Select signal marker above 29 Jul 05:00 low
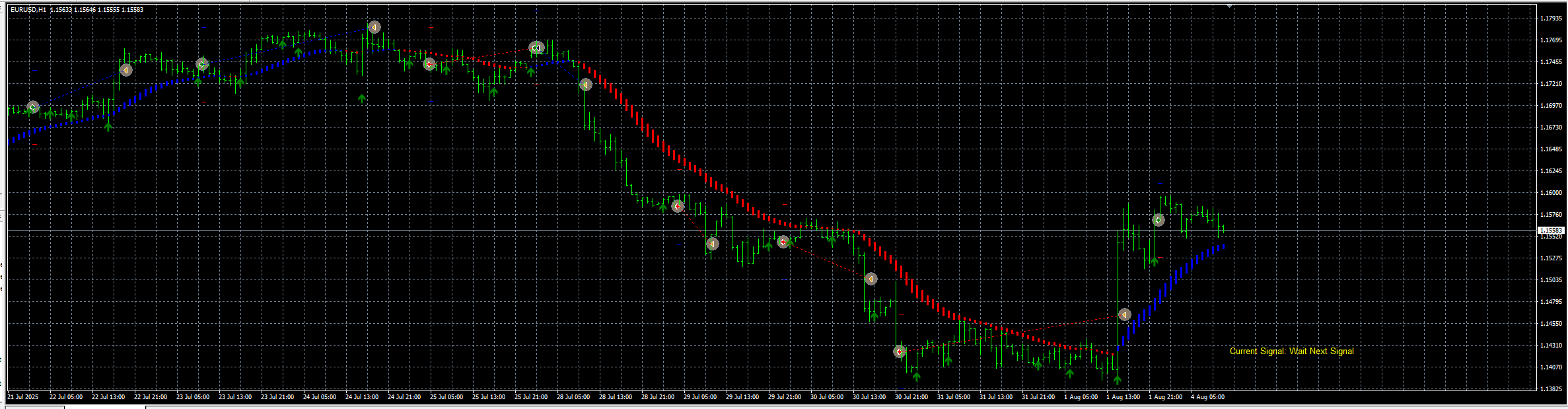Screen dimensions: 1568x409 712,244
